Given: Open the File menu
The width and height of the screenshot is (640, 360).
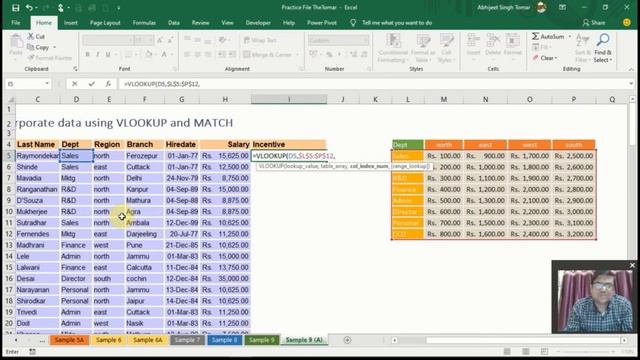Looking at the screenshot, I should point(16,23).
